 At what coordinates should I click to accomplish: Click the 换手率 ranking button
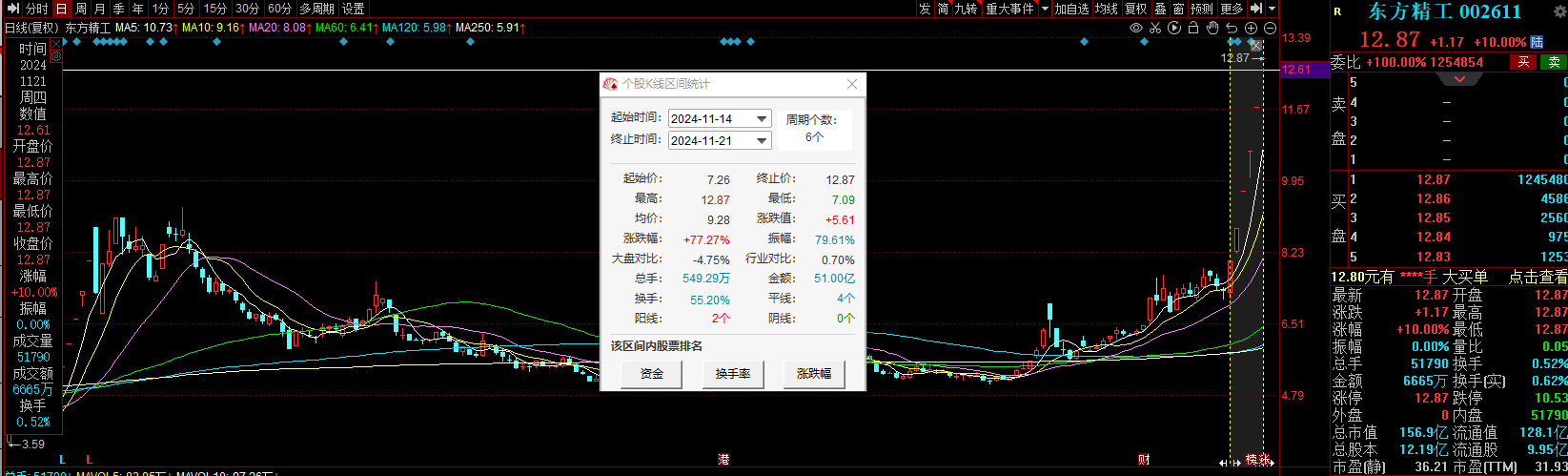pyautogui.click(x=732, y=374)
